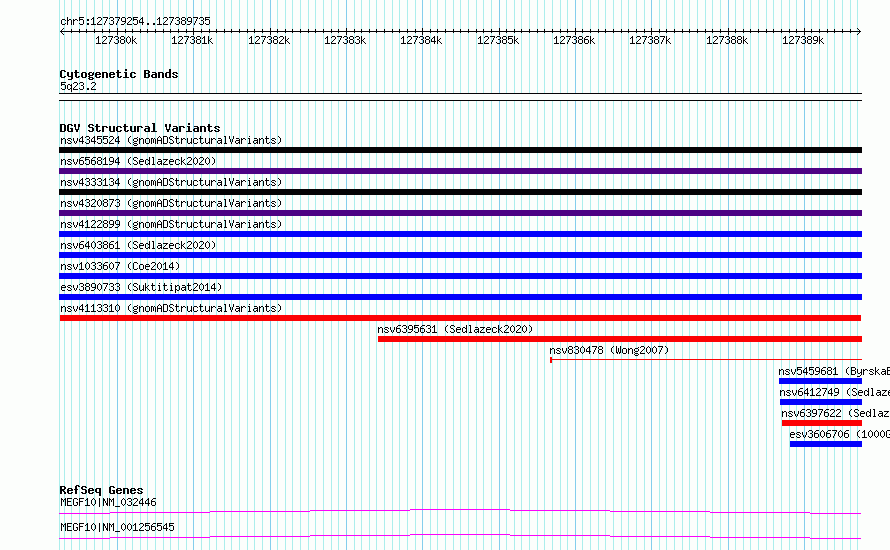890x550 pixels.
Task: Select the blue bar under esv3606706
Action: 826,444
